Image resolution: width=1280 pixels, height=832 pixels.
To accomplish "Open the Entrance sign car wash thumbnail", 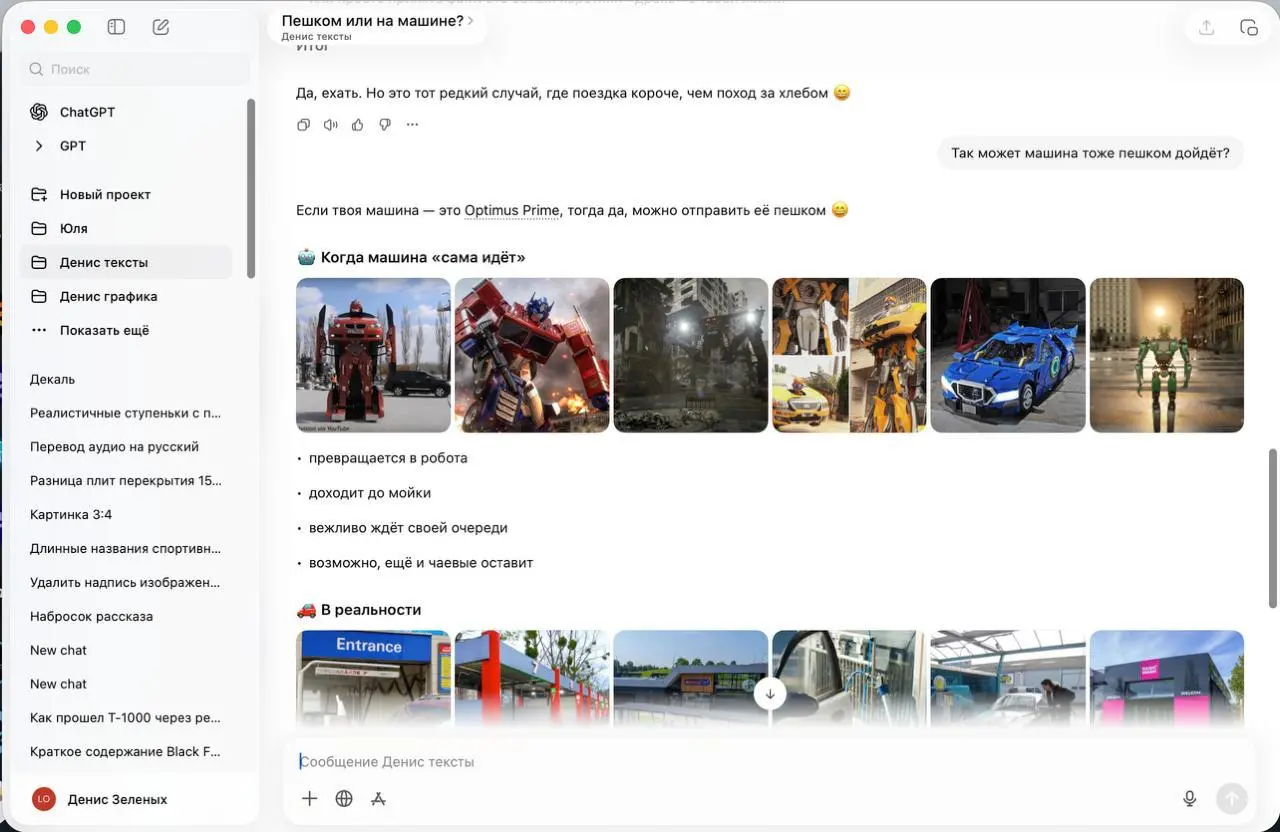I will 373,678.
